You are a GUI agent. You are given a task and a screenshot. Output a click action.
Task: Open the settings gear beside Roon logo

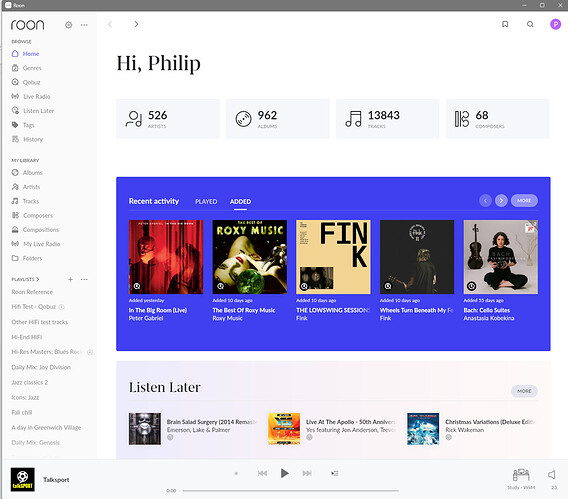[68, 25]
